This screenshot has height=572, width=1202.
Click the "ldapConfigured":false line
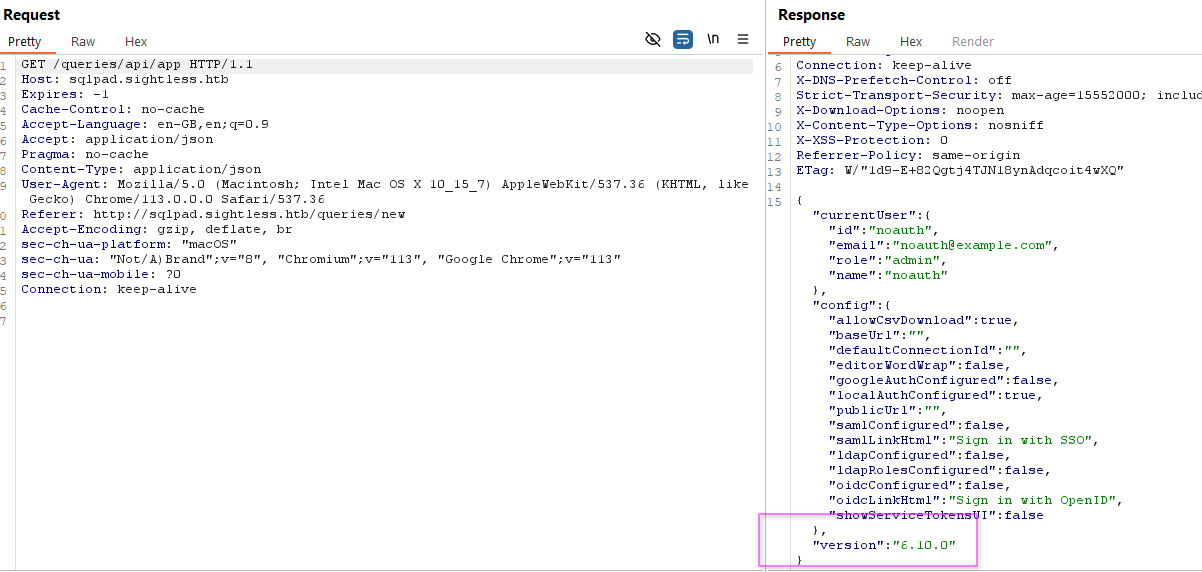(x=920, y=455)
